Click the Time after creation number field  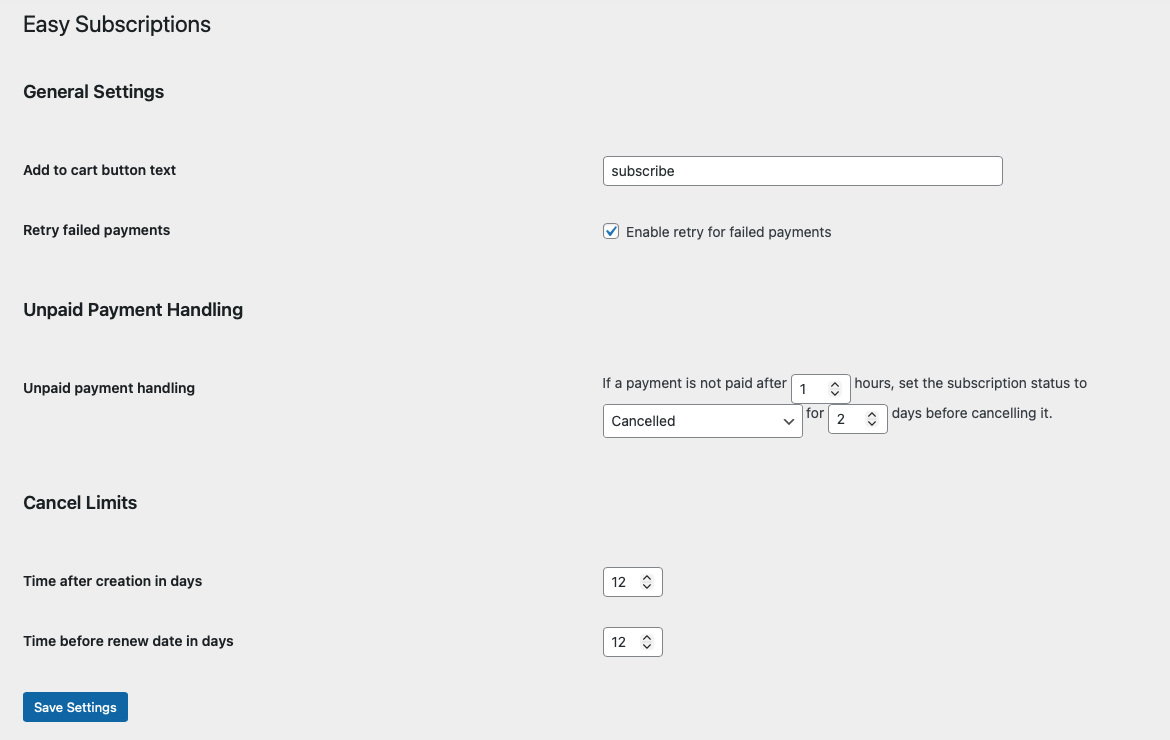(622, 581)
